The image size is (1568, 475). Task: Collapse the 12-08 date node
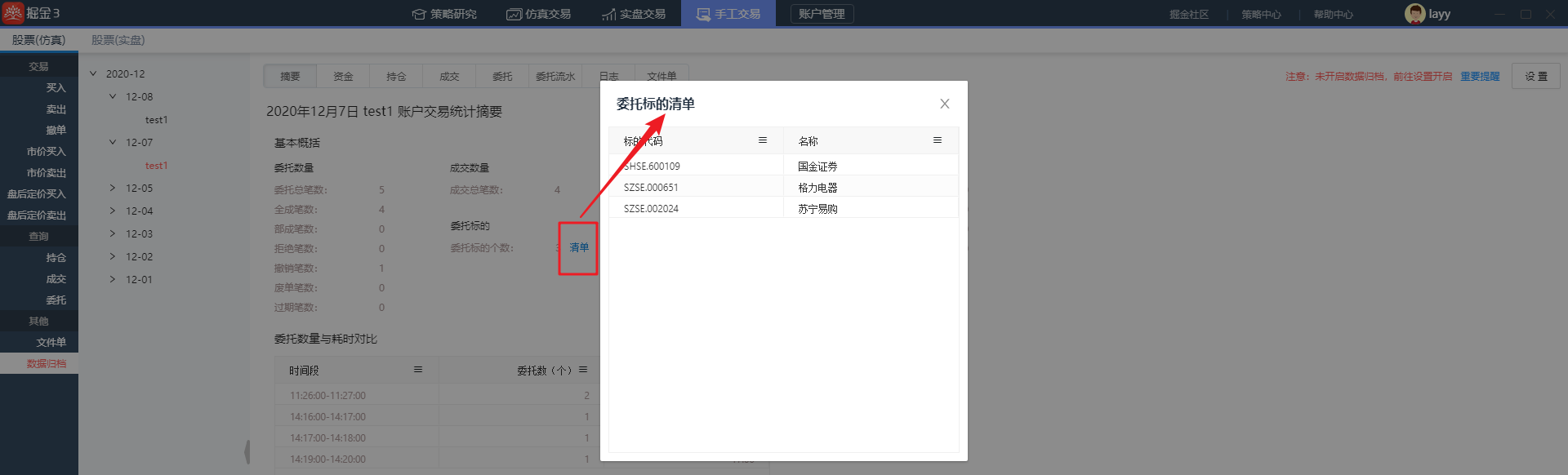coord(113,96)
